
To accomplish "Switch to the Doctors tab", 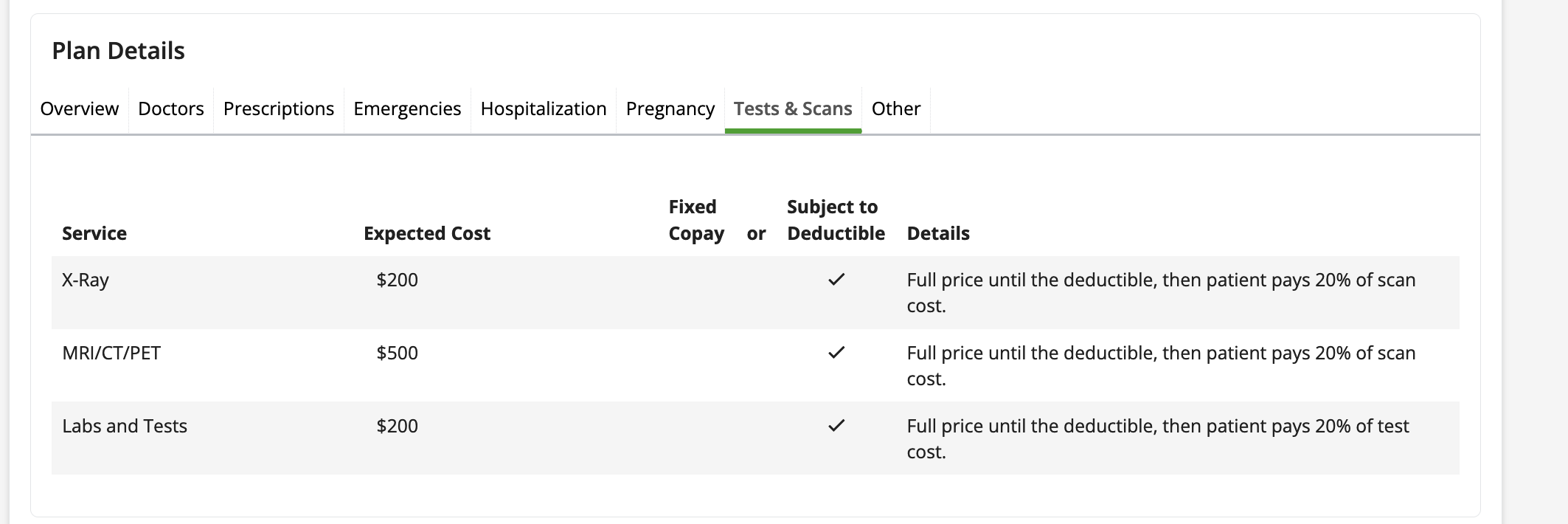I will 170,109.
